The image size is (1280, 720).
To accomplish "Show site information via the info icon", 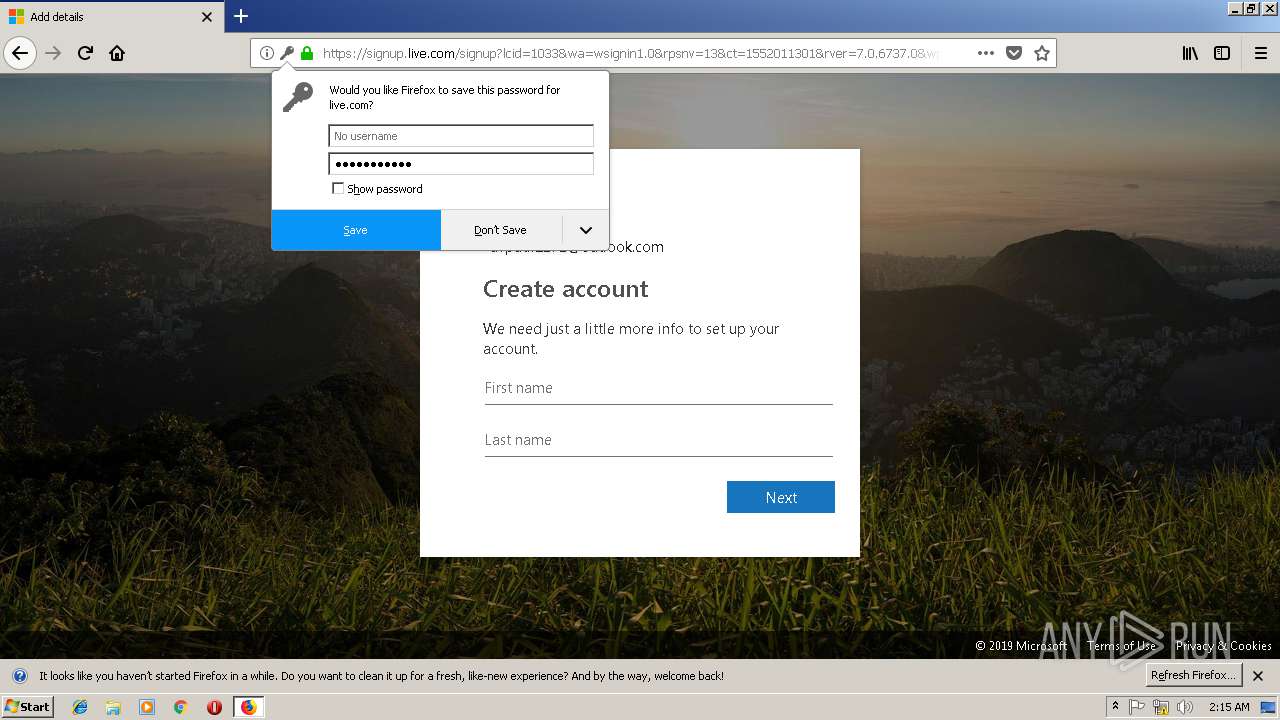I will click(x=267, y=53).
